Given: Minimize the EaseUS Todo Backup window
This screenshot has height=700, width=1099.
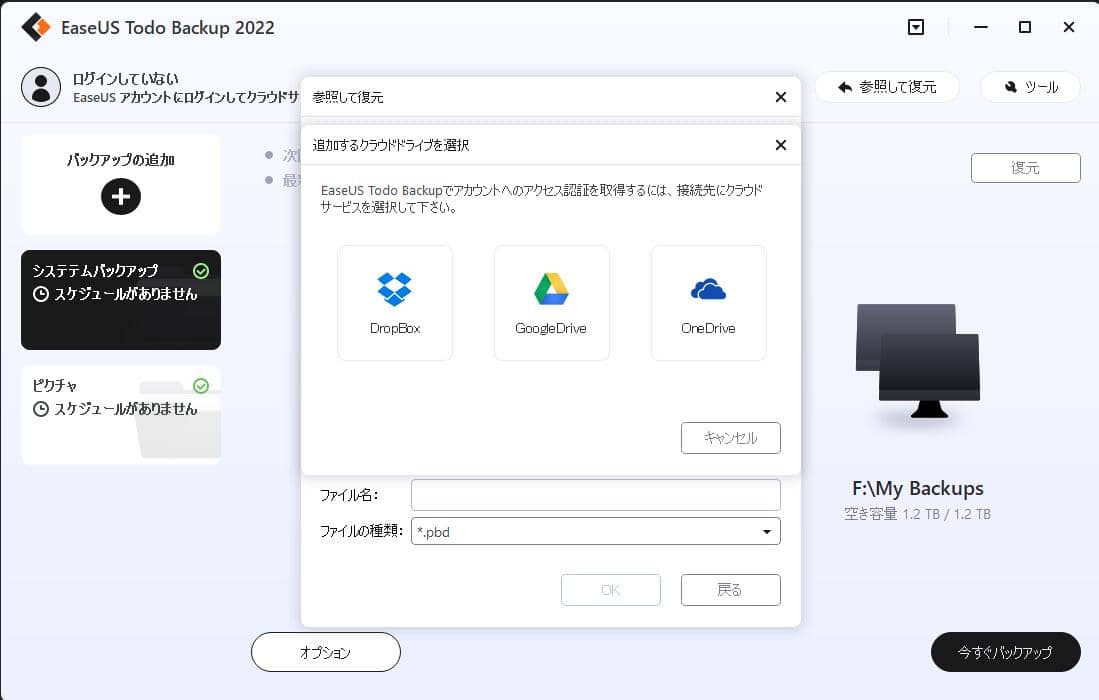Looking at the screenshot, I should pyautogui.click(x=981, y=27).
